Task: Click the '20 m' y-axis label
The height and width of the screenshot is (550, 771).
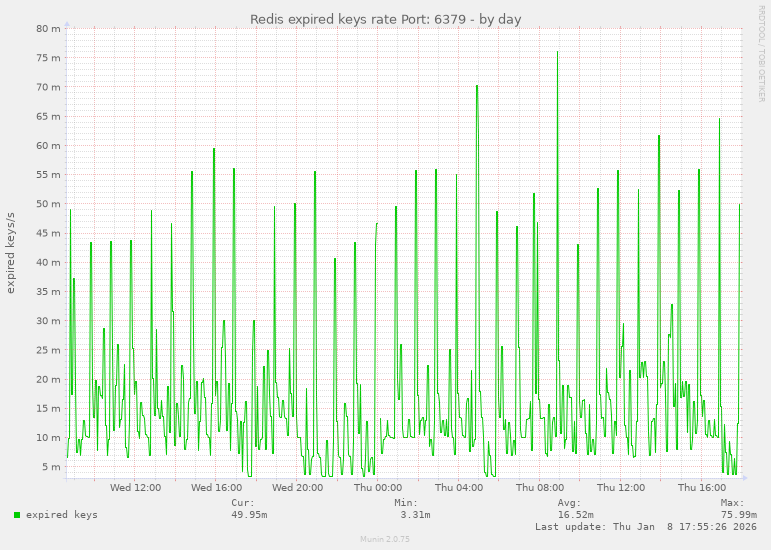Action: point(48,379)
